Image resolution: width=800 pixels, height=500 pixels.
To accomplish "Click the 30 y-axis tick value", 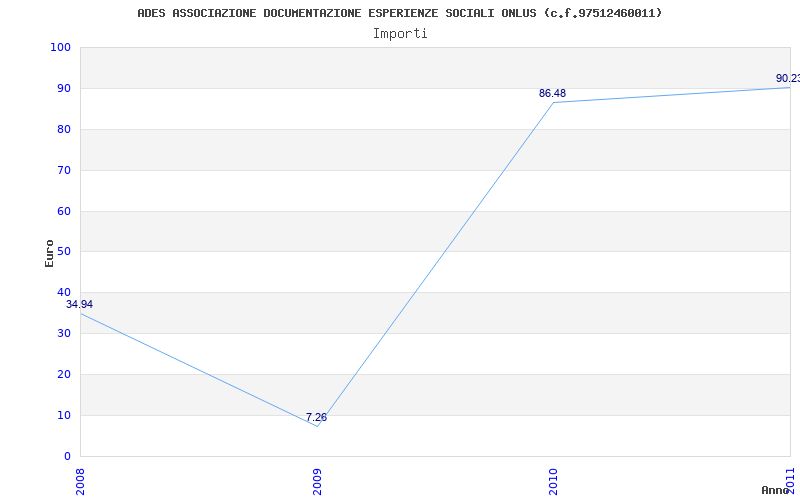I will [64, 333].
